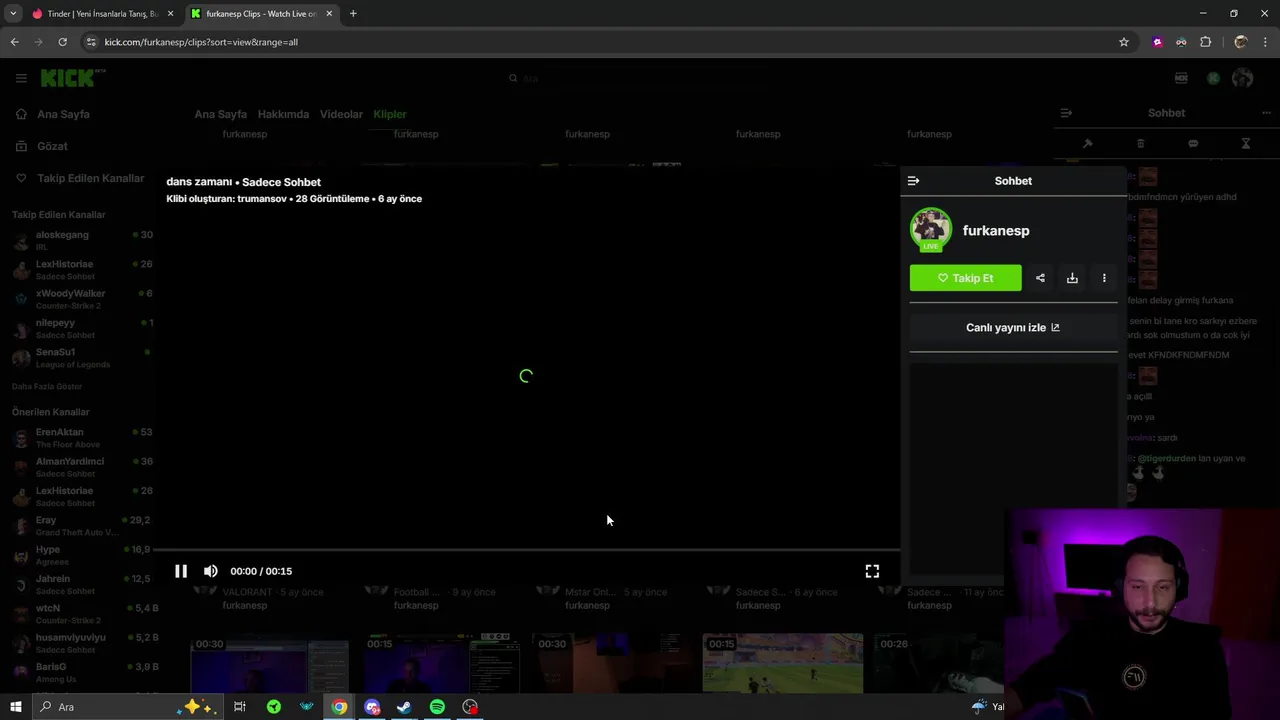This screenshot has width=1280, height=720.
Task: Click the hourglass icon in chat toolbar
Action: 1246,144
